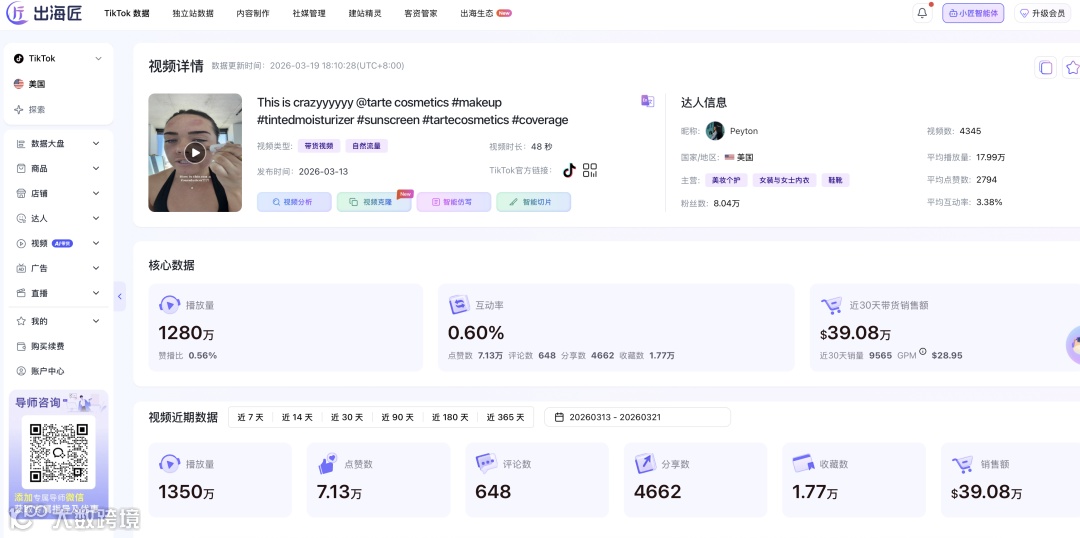The width and height of the screenshot is (1080, 538).
Task: Click the GPM info icon
Action: pyautogui.click(x=923, y=351)
